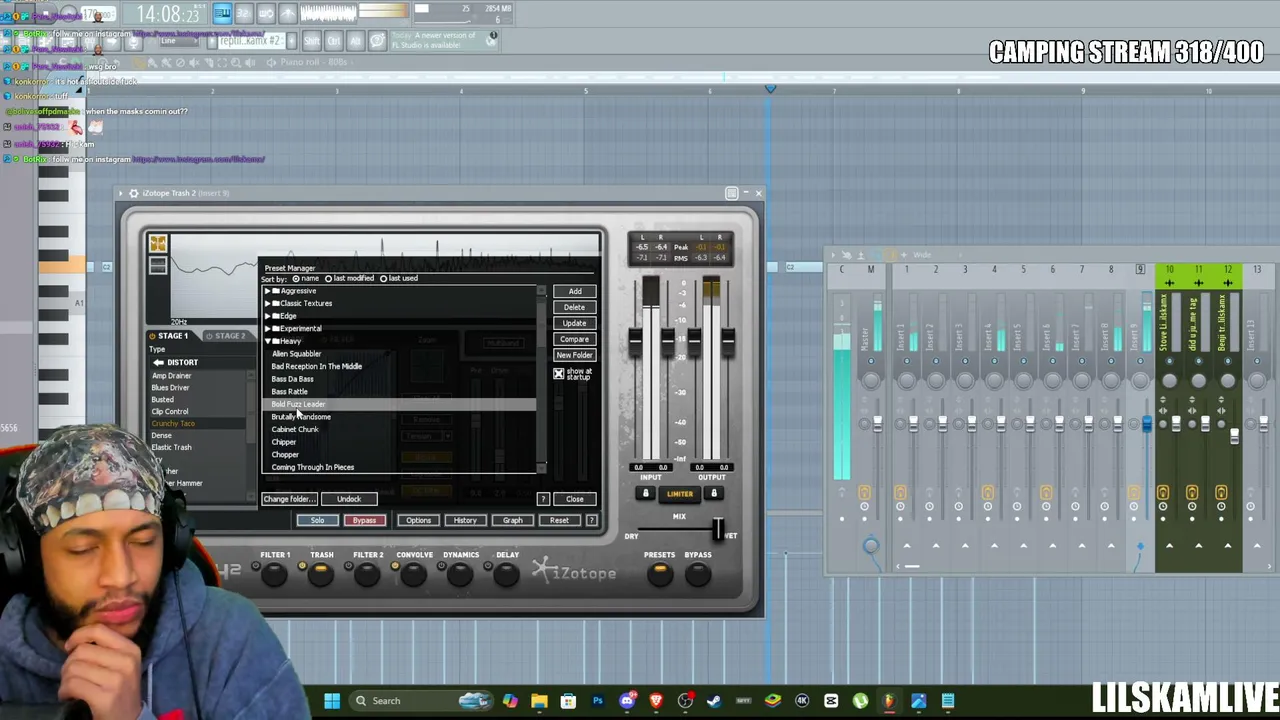Select the Amp Drainer distortion type
This screenshot has height=720, width=1280.
[171, 376]
